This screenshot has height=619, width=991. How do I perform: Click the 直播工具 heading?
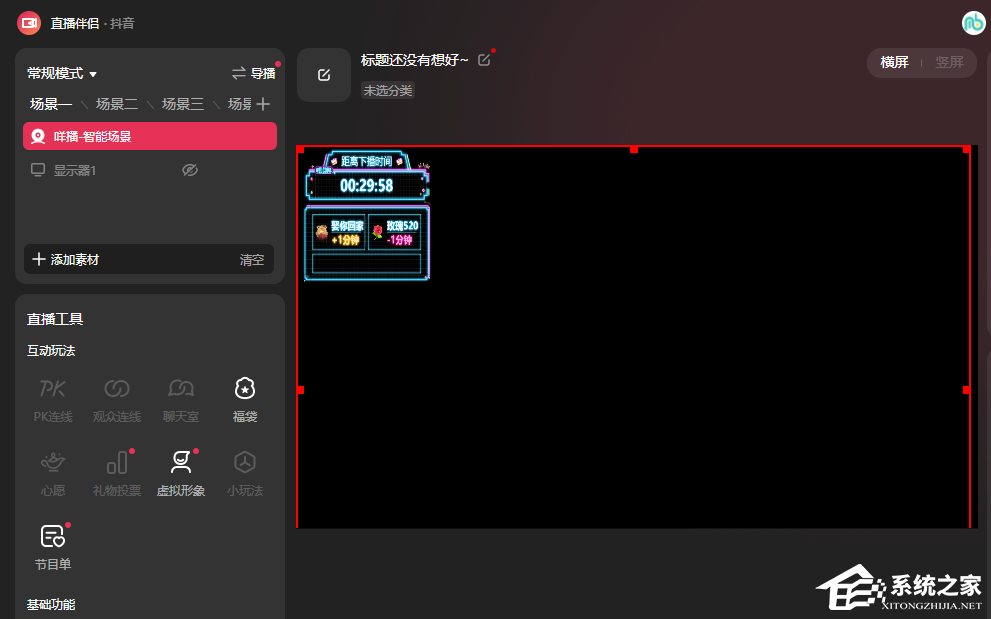(55, 319)
